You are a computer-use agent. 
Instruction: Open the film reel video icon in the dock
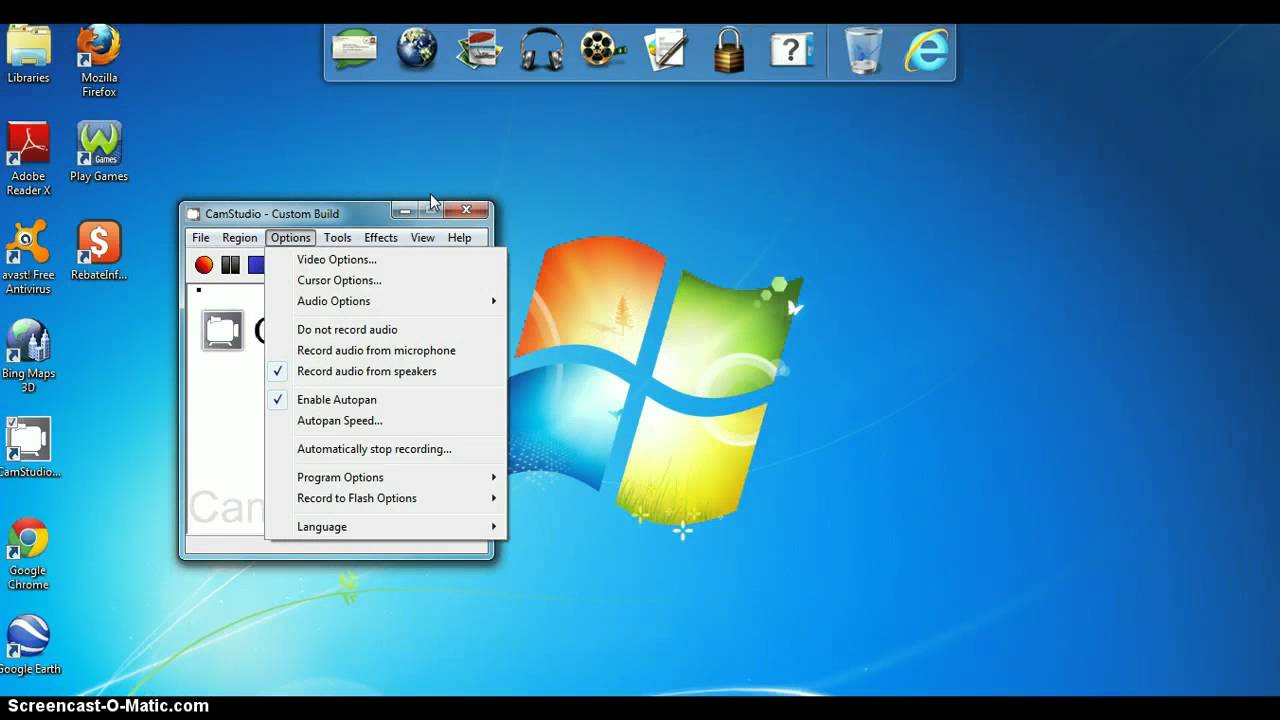coord(603,50)
